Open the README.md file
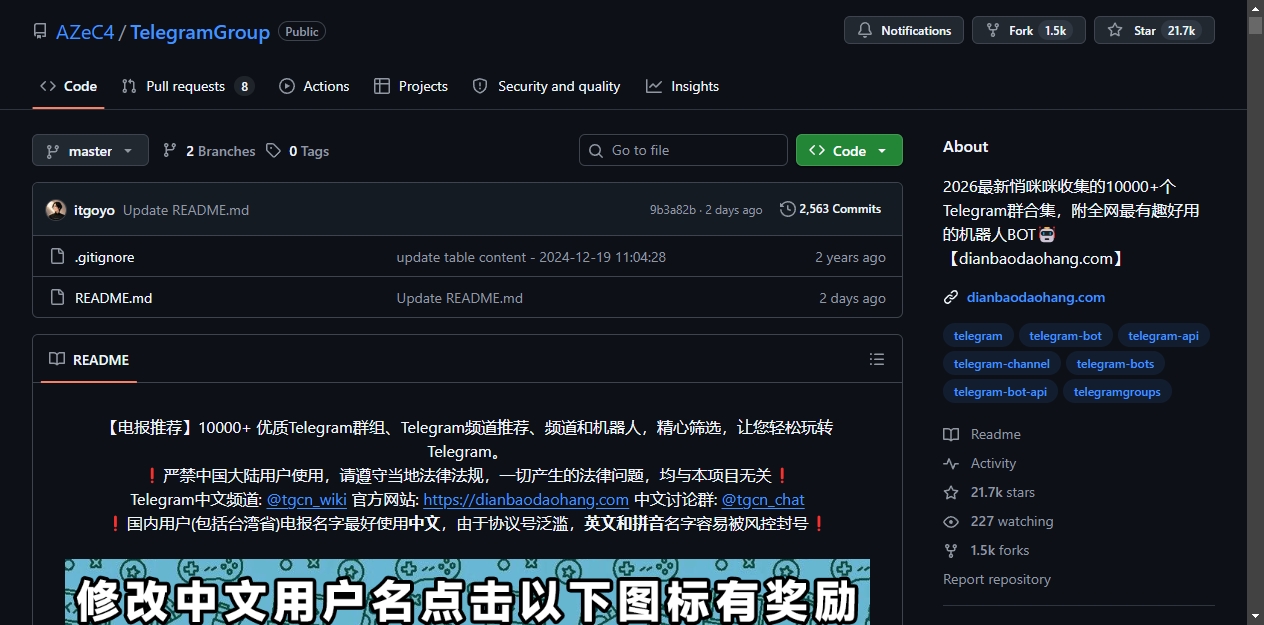This screenshot has height=625, width=1264. pos(113,298)
